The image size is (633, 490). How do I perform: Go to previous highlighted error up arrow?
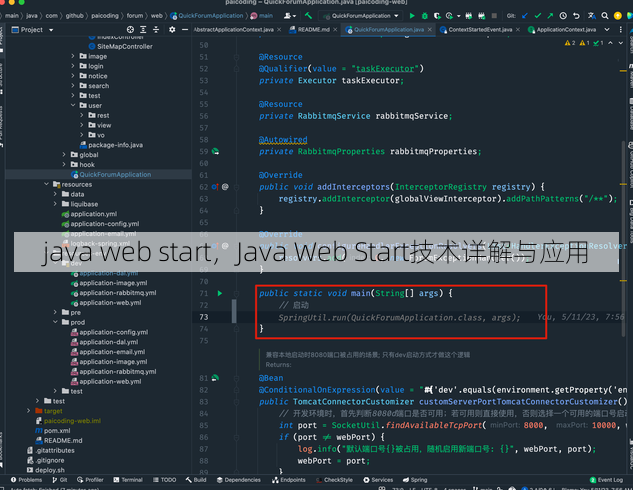point(610,43)
